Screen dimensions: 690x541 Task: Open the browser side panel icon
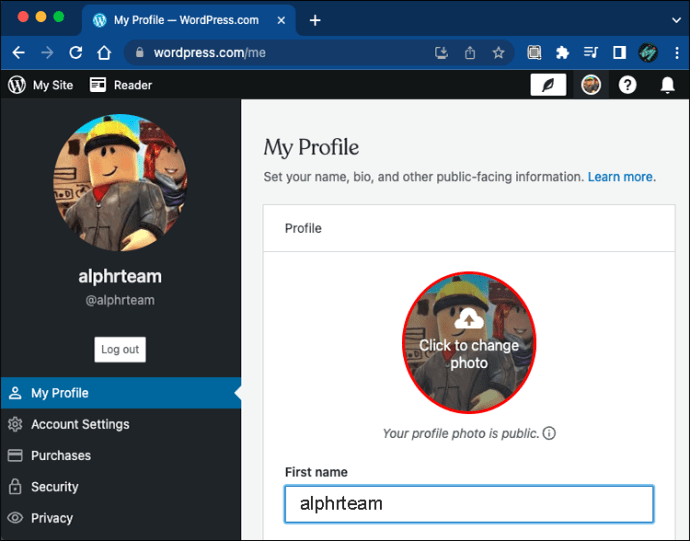click(619, 53)
